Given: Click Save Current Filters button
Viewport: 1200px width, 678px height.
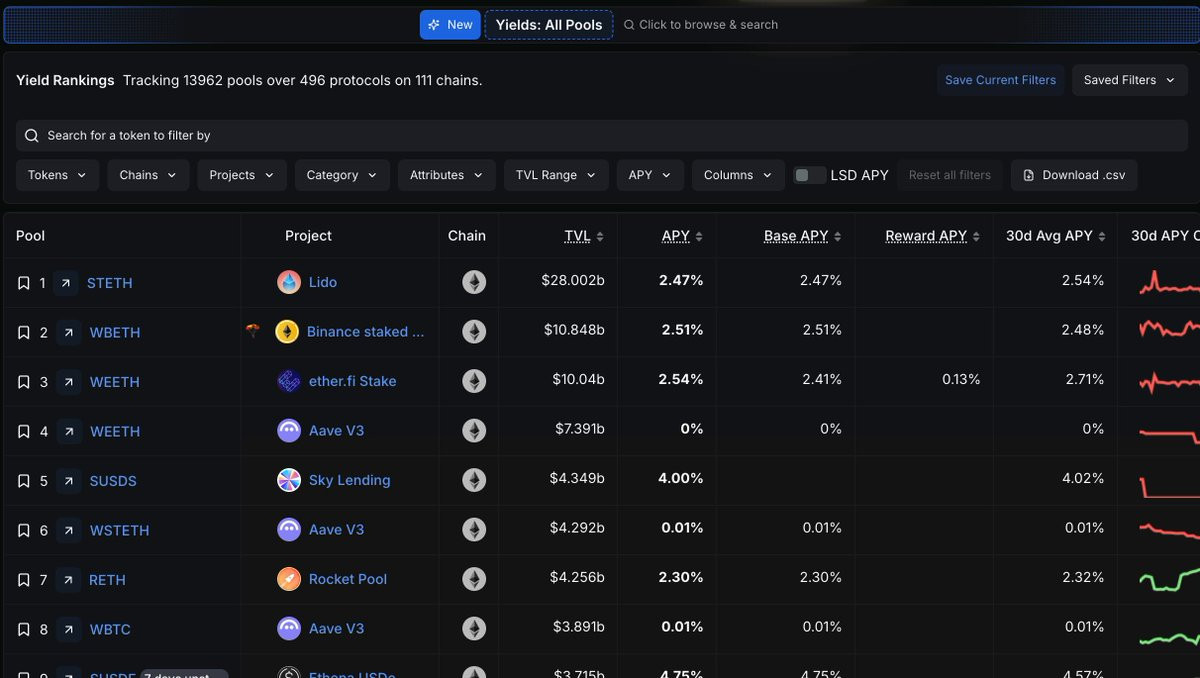Looking at the screenshot, I should (x=1000, y=80).
